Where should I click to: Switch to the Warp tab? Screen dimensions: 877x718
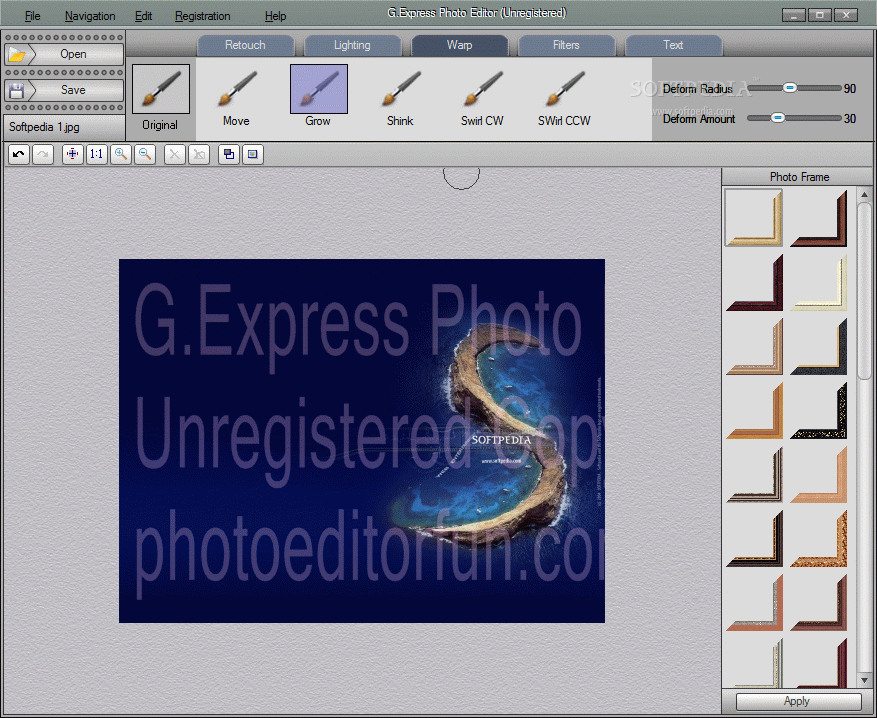459,45
